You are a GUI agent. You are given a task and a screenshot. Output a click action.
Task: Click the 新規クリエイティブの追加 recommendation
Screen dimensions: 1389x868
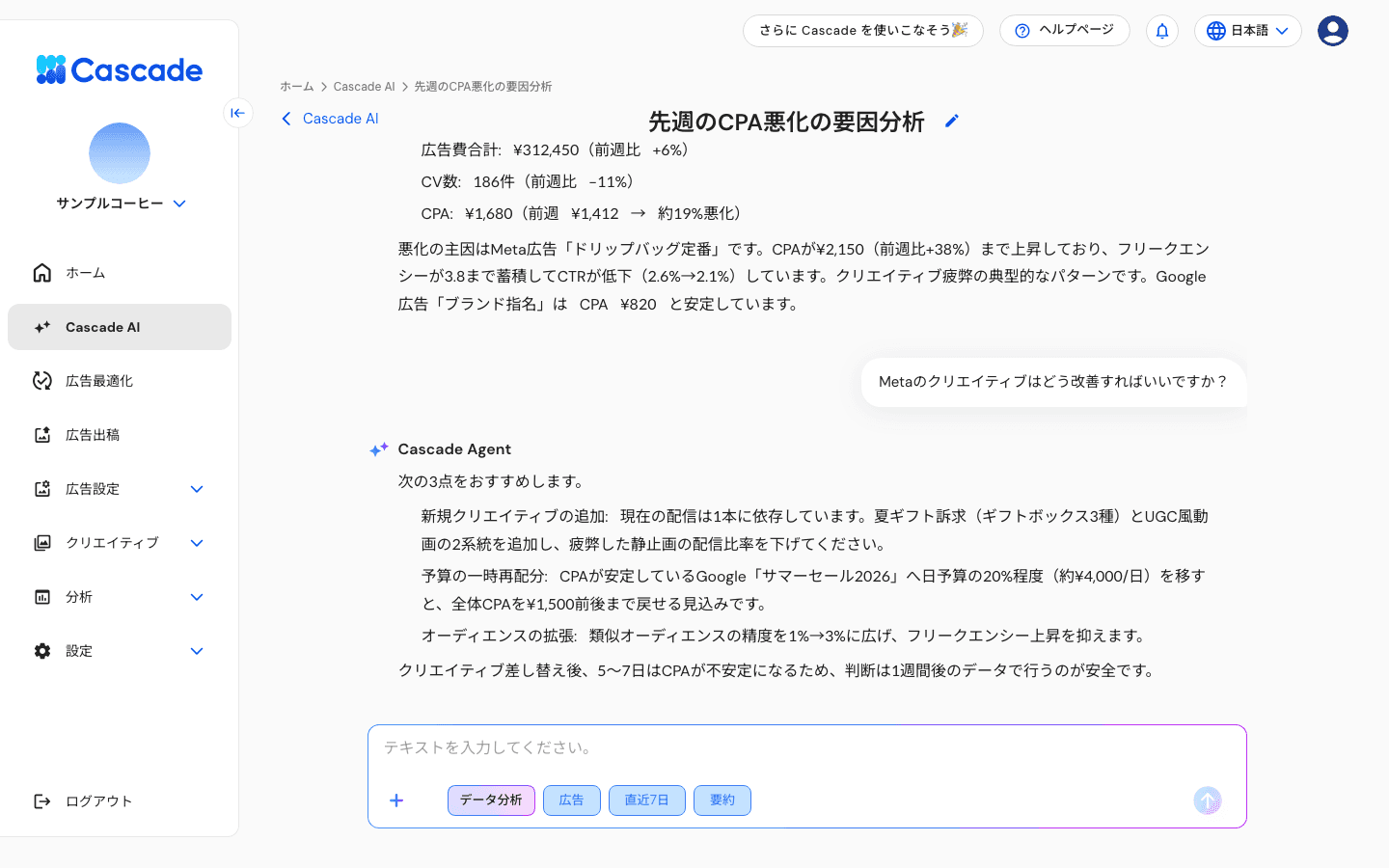[815, 530]
